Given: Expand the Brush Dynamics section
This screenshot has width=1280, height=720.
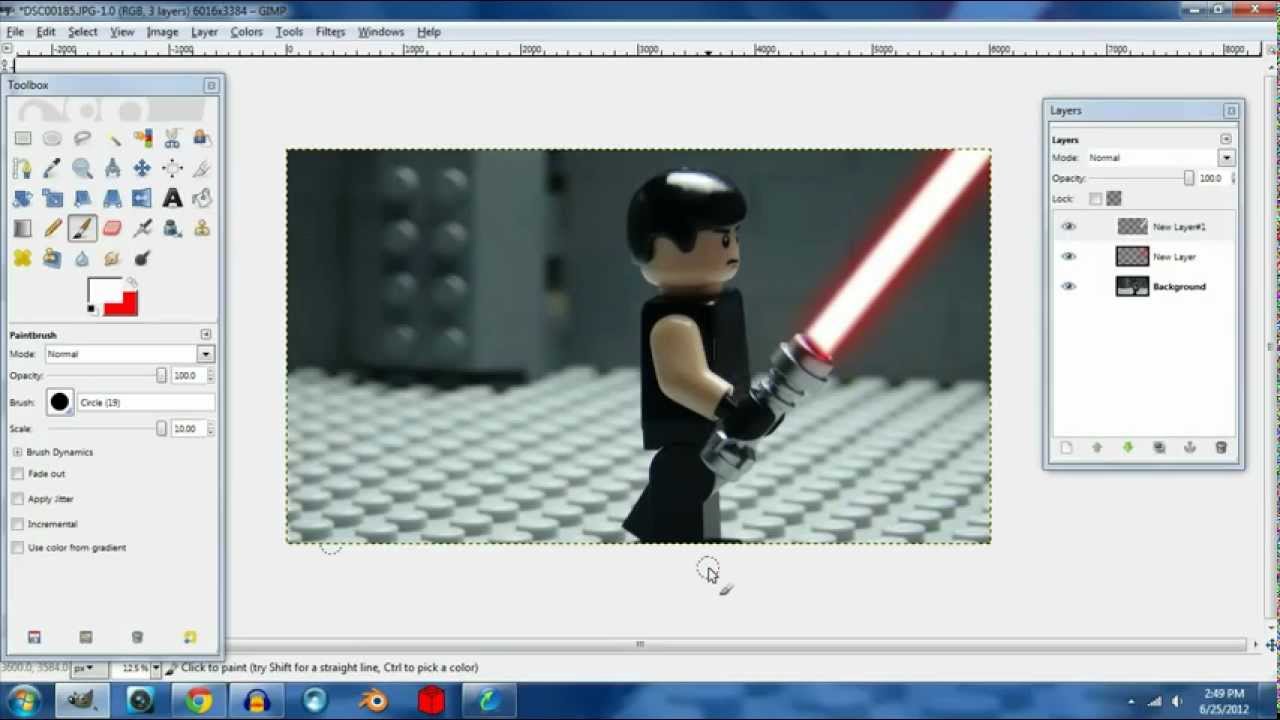Looking at the screenshot, I should (17, 452).
